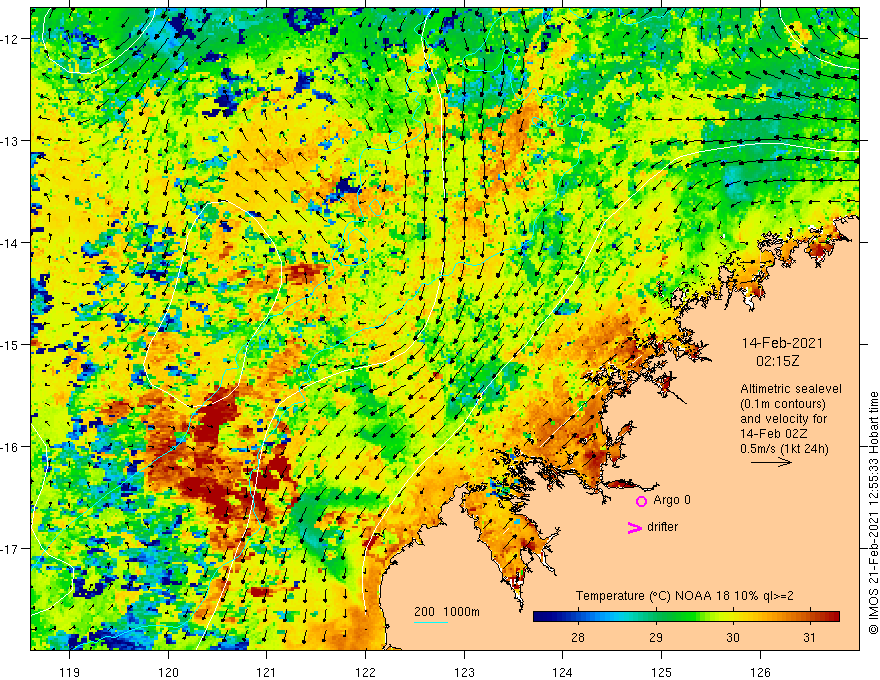Click longitude axis label '119'
Screen dimensions: 880x680
[x=70, y=672]
